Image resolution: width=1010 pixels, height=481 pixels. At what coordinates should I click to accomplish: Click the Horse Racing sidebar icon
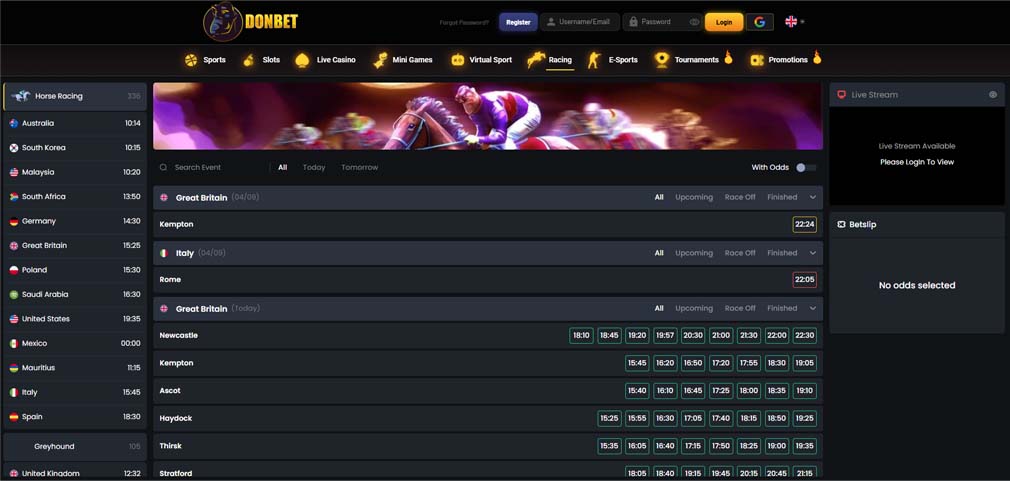pyautogui.click(x=21, y=96)
